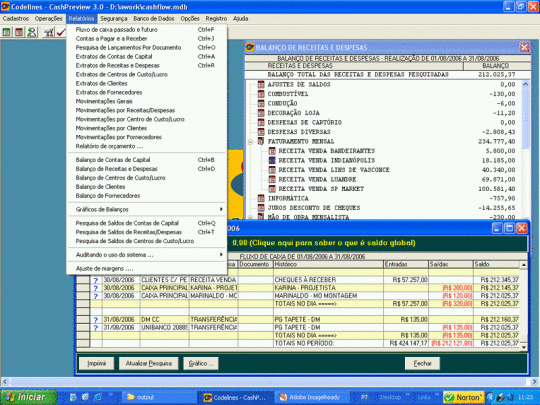Click the Iniciar start button

[29, 397]
